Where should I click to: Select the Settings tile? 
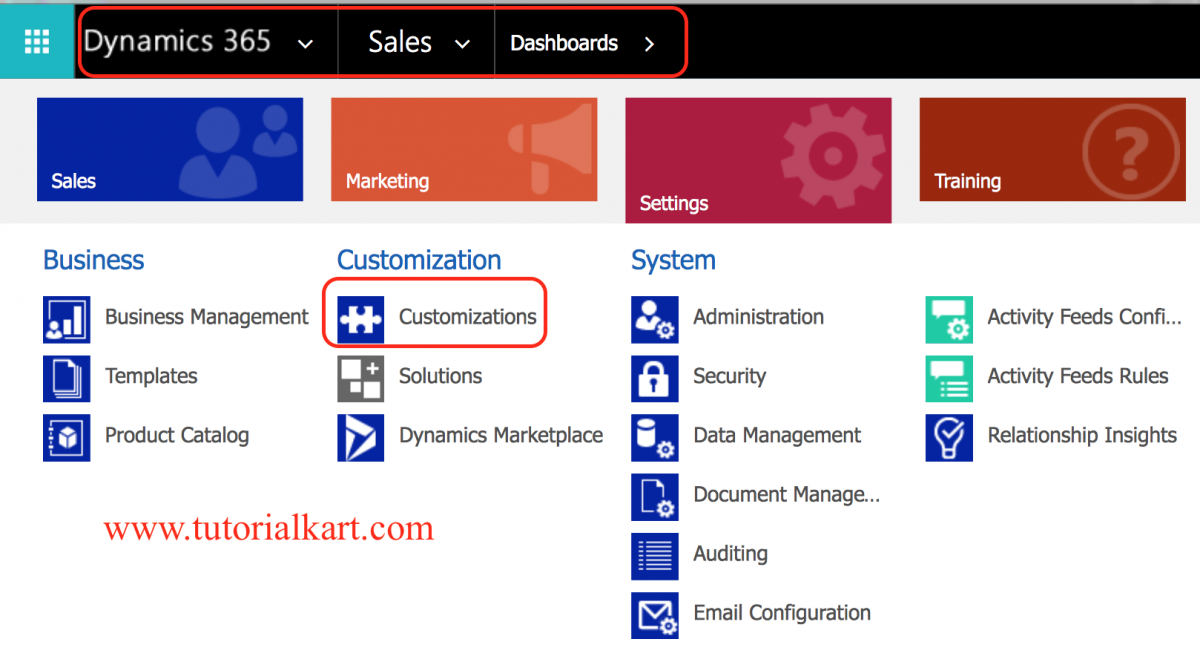(x=758, y=160)
